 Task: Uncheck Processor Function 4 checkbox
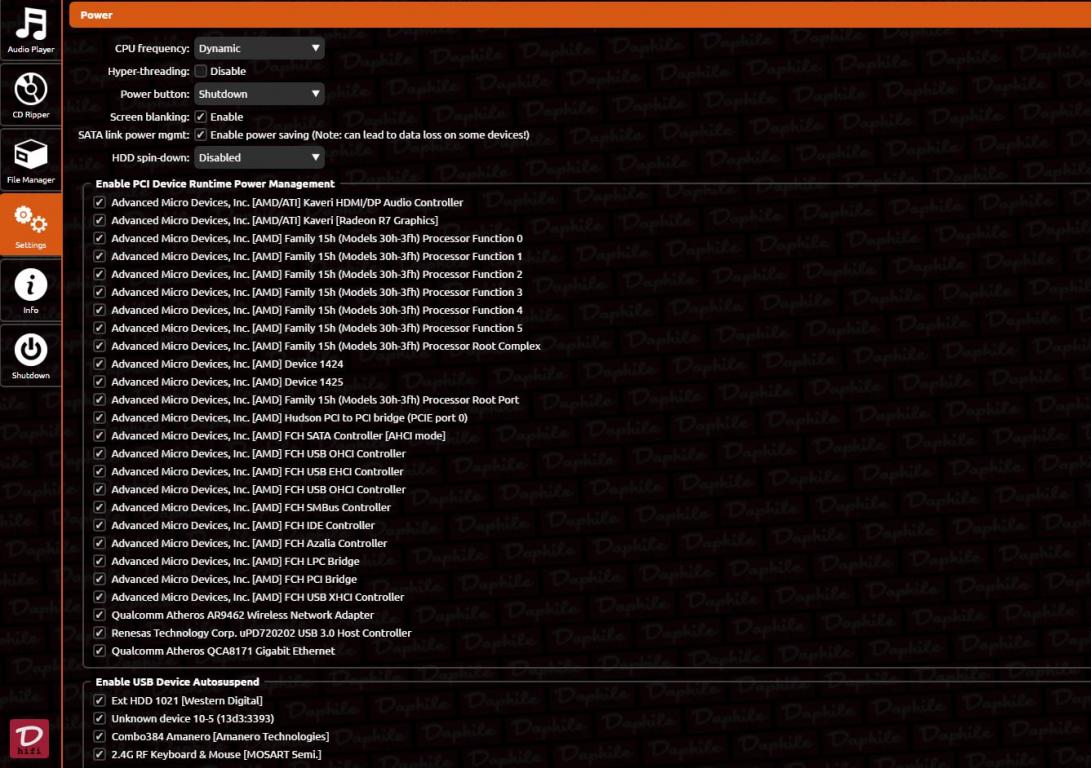pyautogui.click(x=99, y=310)
